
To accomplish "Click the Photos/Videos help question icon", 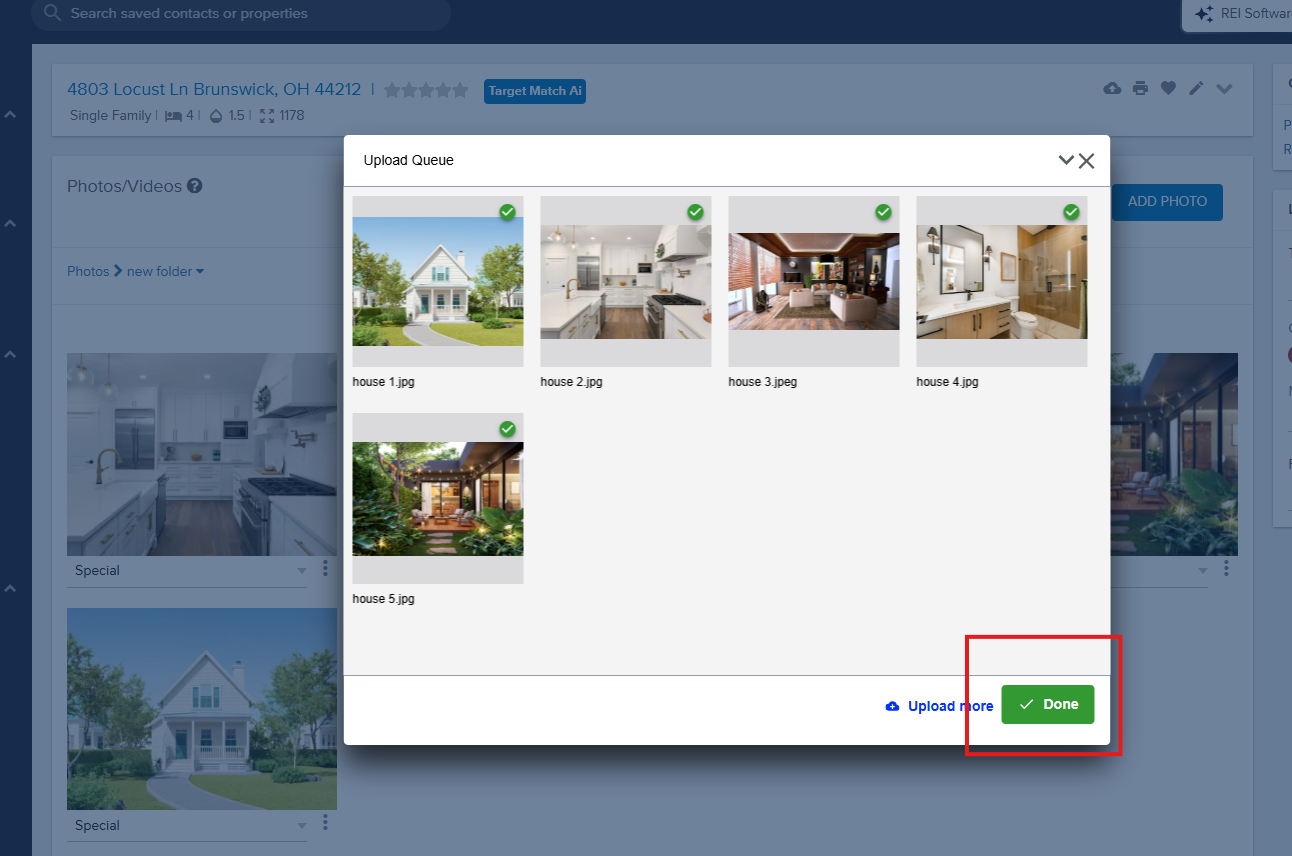I will (195, 186).
